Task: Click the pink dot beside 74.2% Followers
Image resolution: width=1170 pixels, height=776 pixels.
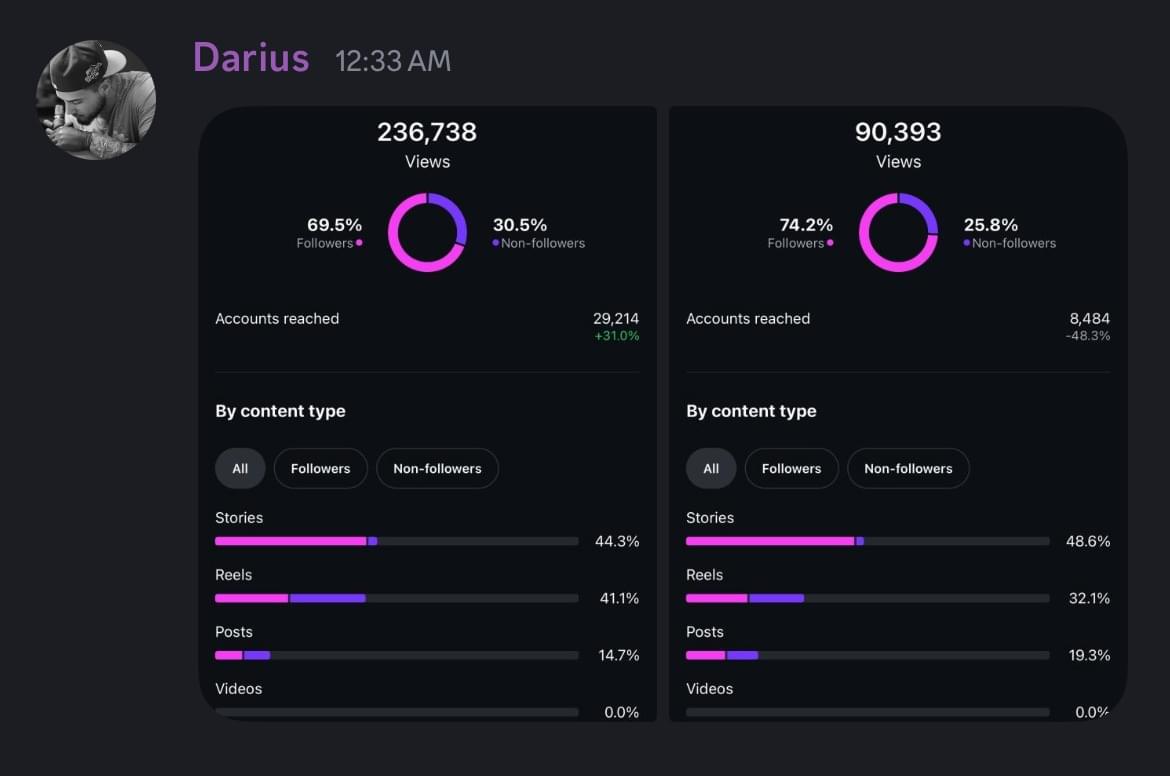Action: [x=830, y=243]
